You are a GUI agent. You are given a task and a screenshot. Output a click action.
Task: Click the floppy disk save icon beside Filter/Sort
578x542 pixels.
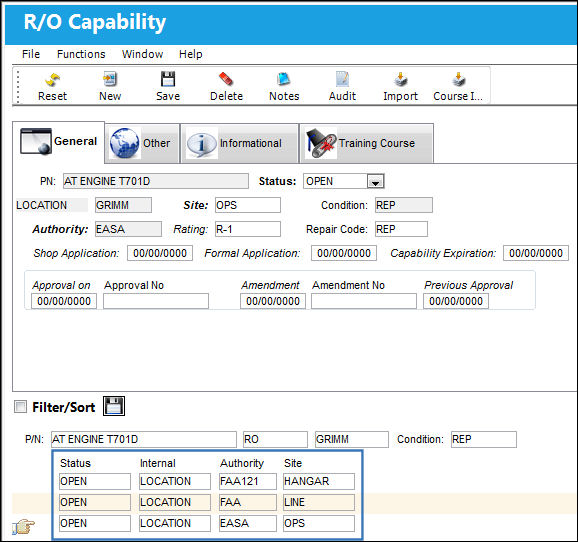click(114, 406)
